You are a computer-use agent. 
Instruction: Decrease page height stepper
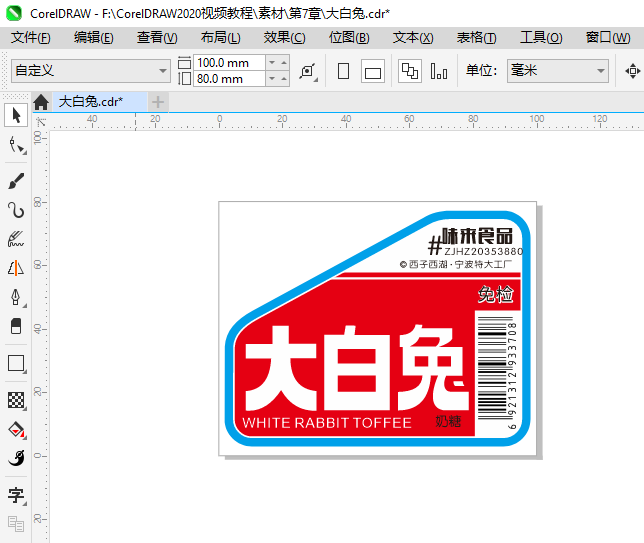[x=272, y=78]
